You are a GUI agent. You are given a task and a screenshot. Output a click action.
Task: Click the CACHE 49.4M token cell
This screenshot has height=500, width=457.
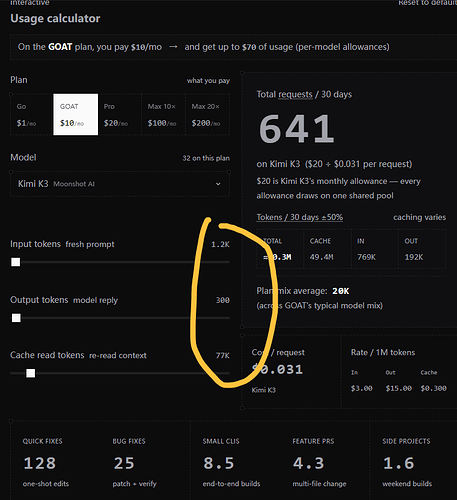point(327,249)
